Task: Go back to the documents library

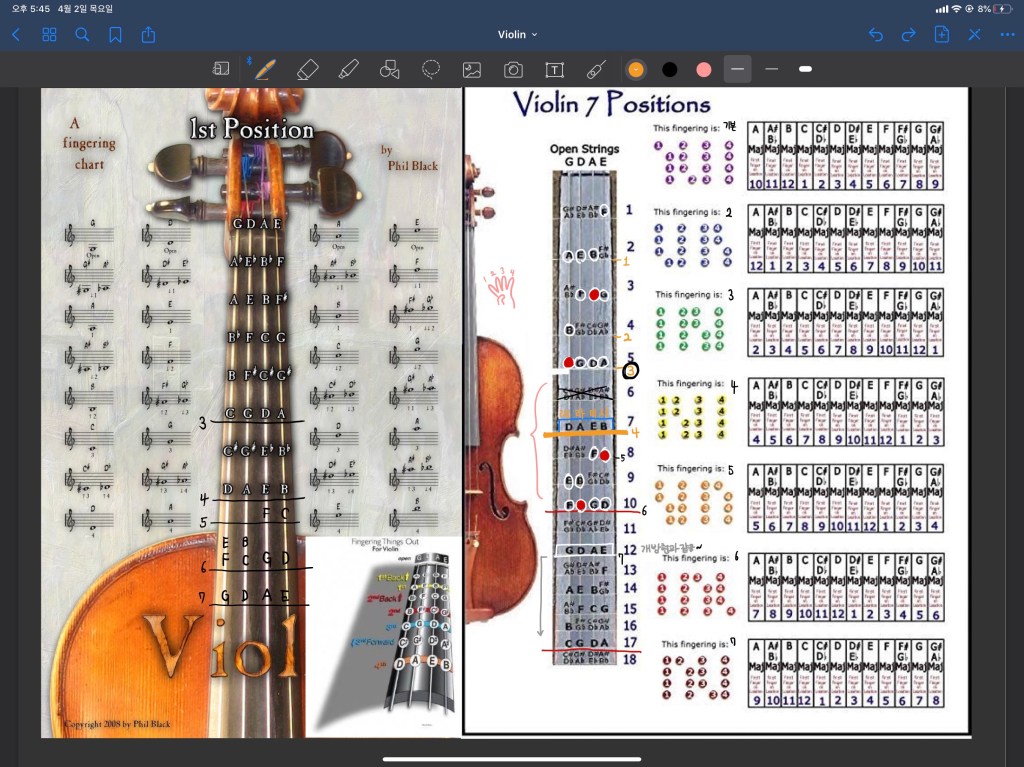Action: point(16,34)
